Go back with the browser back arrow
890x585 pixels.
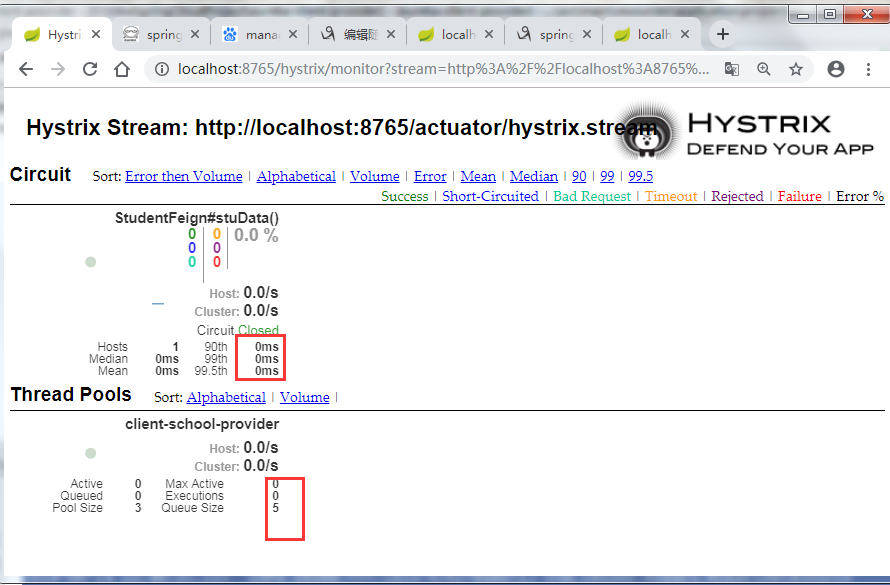[26, 69]
